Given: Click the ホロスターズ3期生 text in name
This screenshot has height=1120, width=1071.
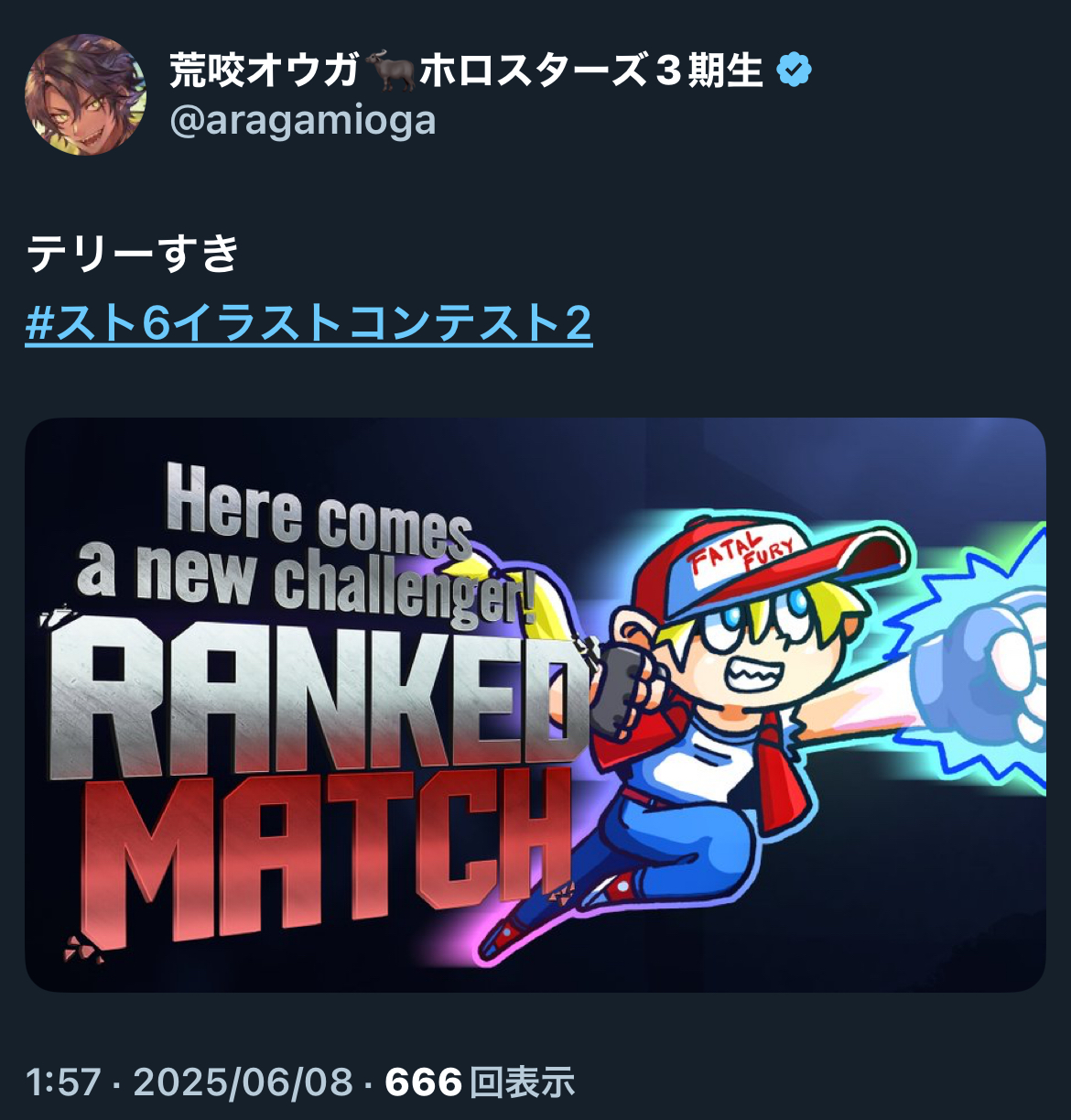Looking at the screenshot, I should [x=591, y=71].
